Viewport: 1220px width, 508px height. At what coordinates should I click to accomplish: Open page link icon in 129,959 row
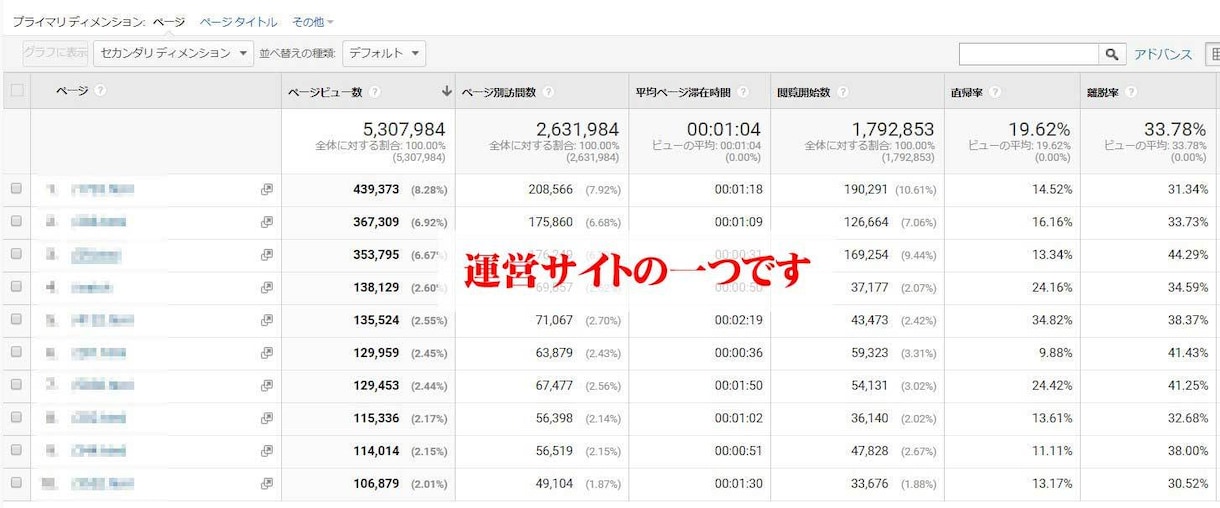click(266, 353)
